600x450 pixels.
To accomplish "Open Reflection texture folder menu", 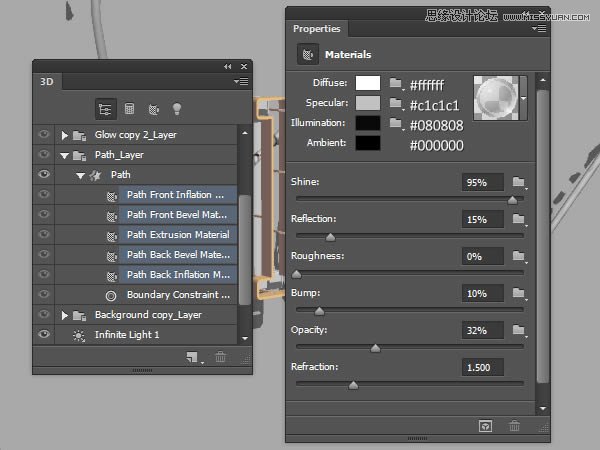I will (519, 219).
